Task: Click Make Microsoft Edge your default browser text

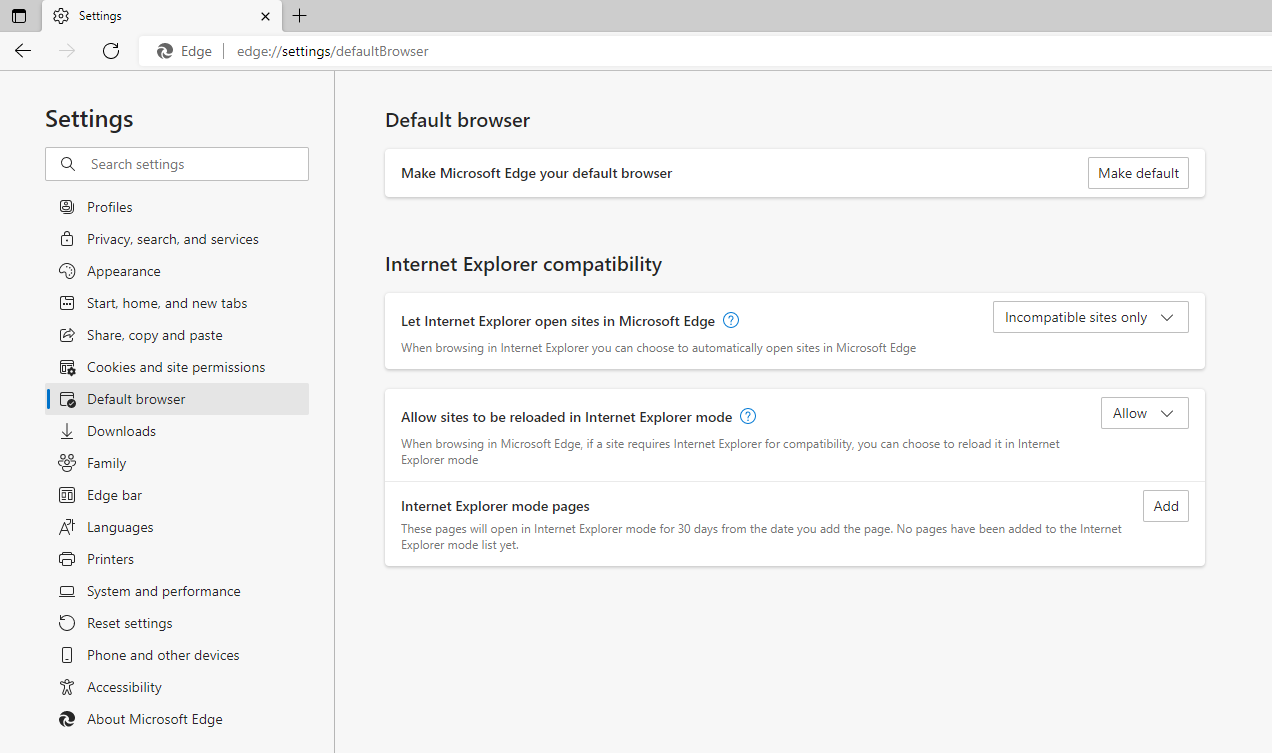Action: tap(536, 173)
